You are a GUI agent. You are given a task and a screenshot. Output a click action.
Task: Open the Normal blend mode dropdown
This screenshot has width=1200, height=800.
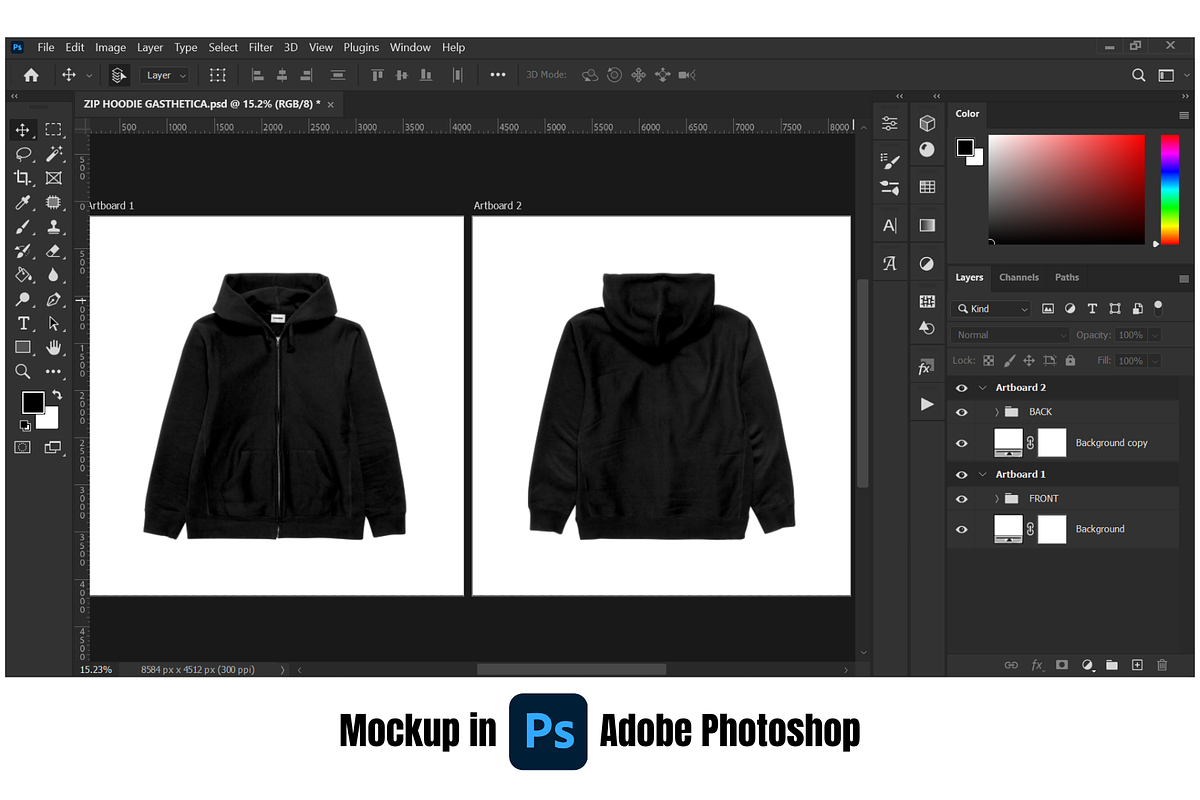pyautogui.click(x=1010, y=335)
